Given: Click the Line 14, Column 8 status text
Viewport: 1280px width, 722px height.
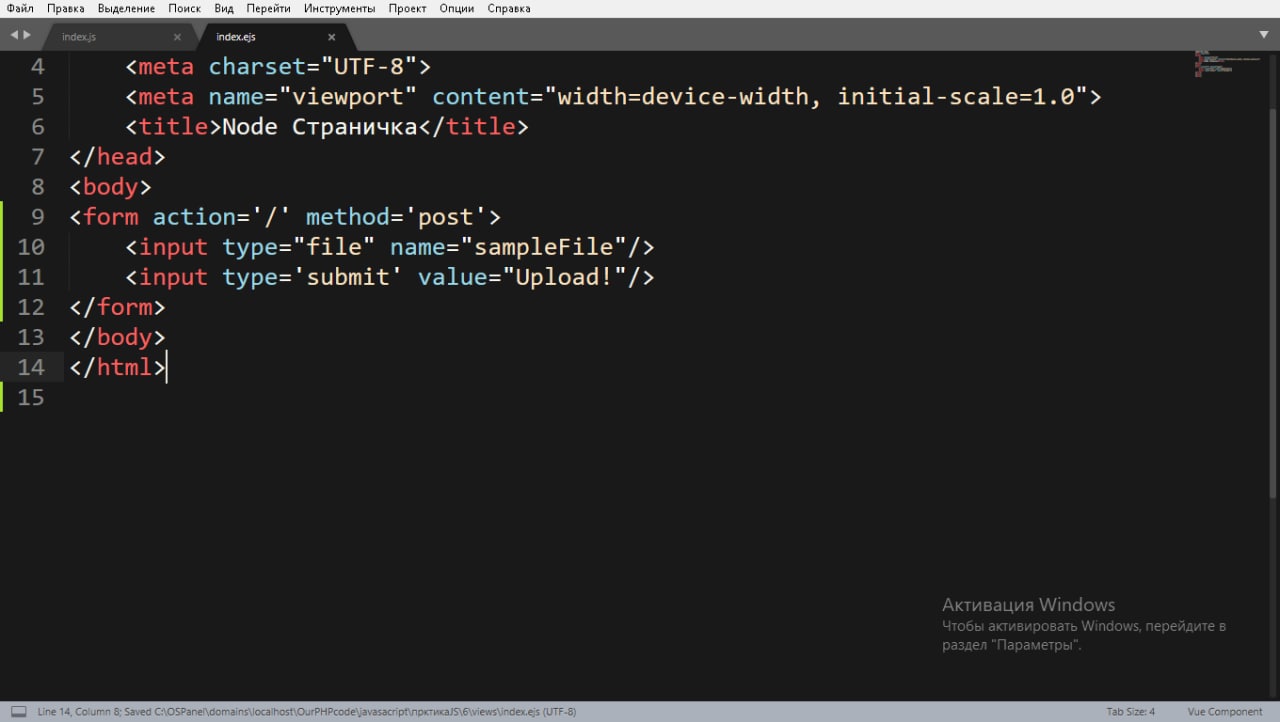Looking at the screenshot, I should (79, 712).
